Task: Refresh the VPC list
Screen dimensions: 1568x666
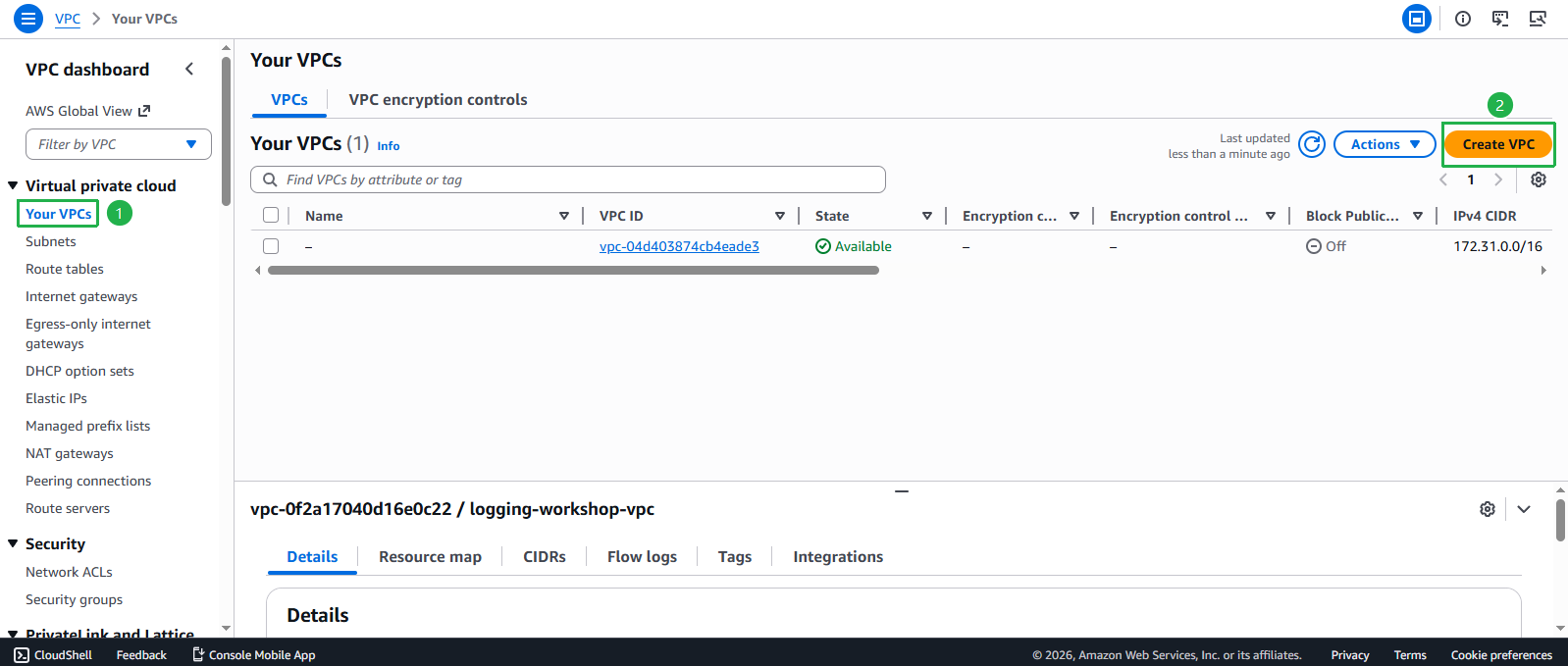Action: coord(1312,144)
